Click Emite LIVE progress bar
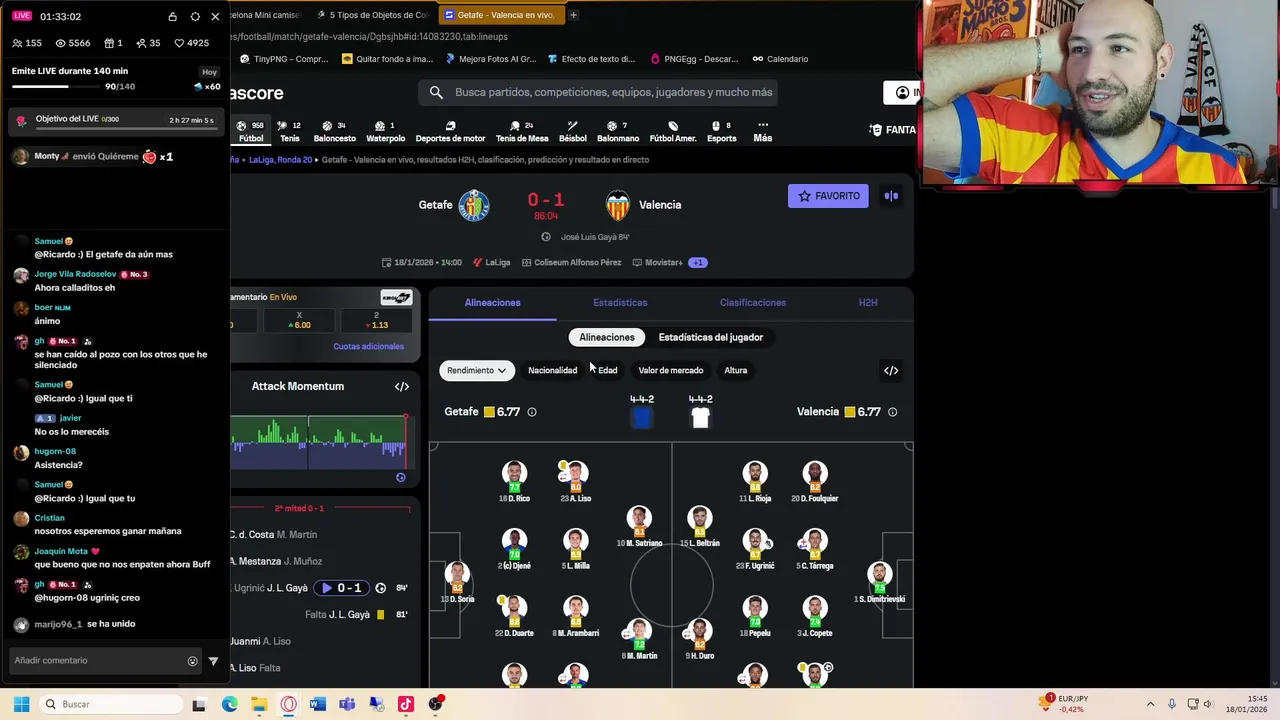The image size is (1280, 720). coord(54,86)
